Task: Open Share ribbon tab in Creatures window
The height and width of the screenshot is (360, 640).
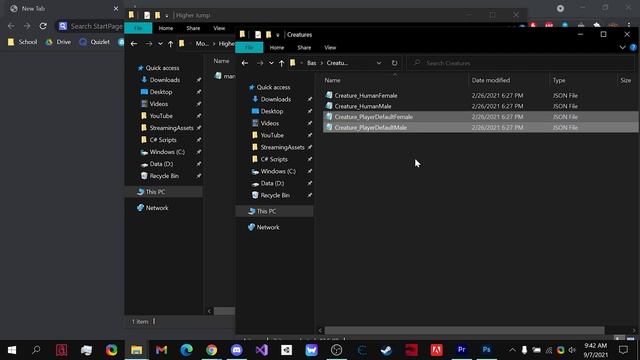Action: pyautogui.click(x=304, y=47)
